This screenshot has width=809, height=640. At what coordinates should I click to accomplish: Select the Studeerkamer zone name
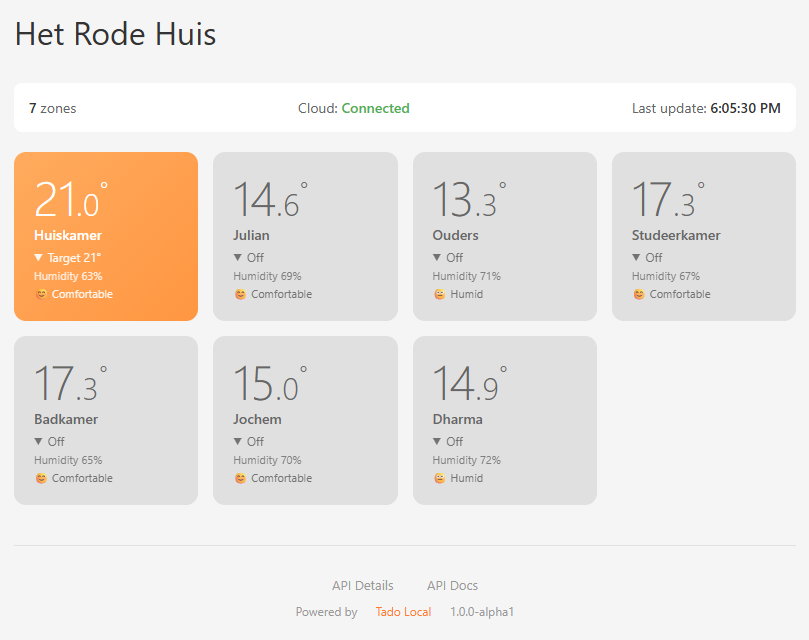pyautogui.click(x=676, y=235)
